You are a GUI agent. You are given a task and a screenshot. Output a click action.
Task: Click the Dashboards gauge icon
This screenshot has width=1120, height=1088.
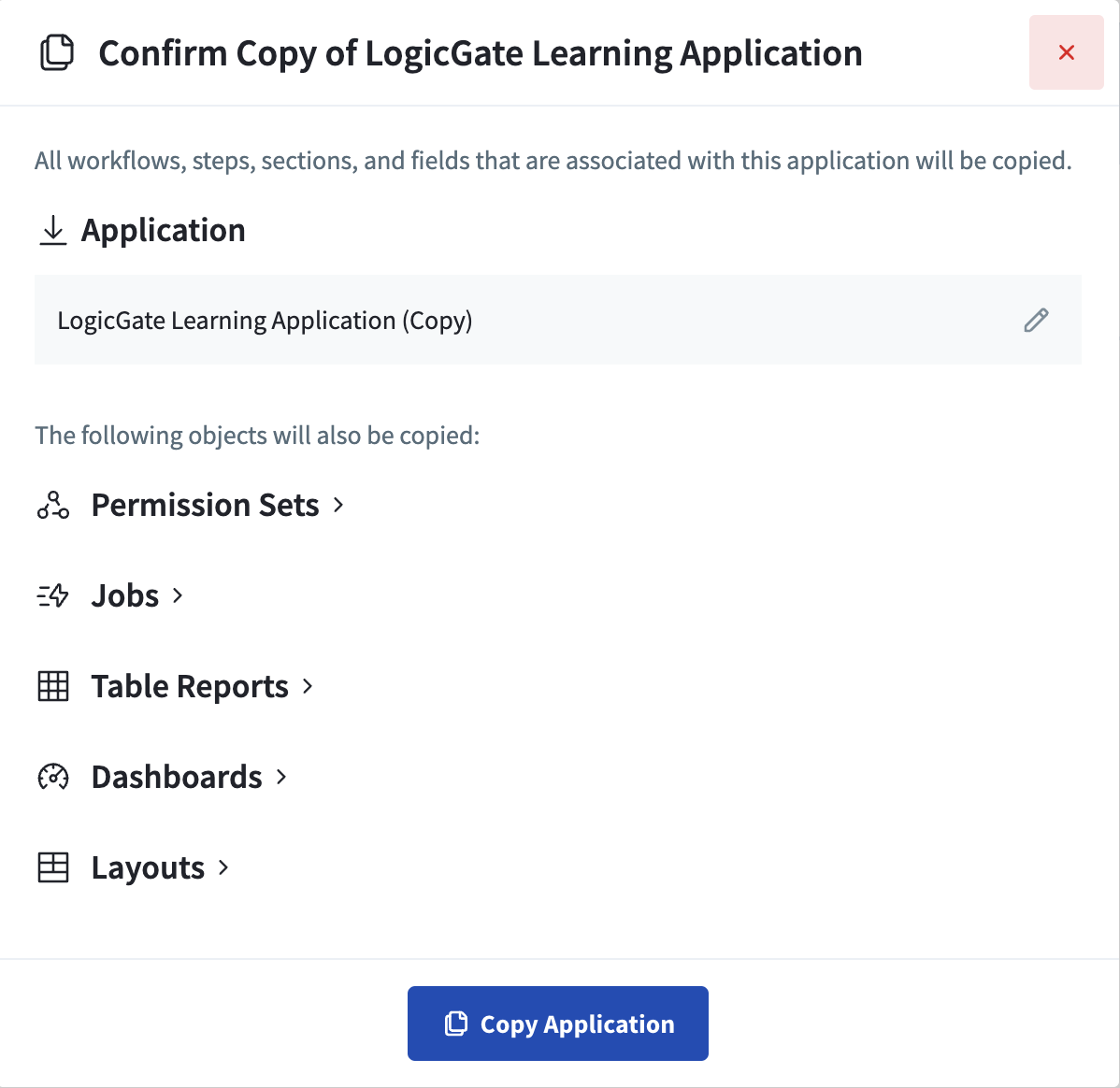53,777
